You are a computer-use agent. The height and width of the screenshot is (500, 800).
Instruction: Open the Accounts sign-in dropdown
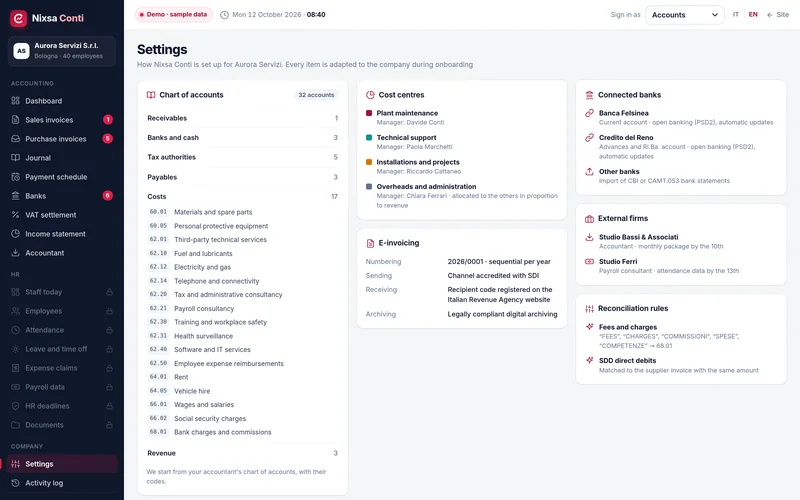[685, 15]
